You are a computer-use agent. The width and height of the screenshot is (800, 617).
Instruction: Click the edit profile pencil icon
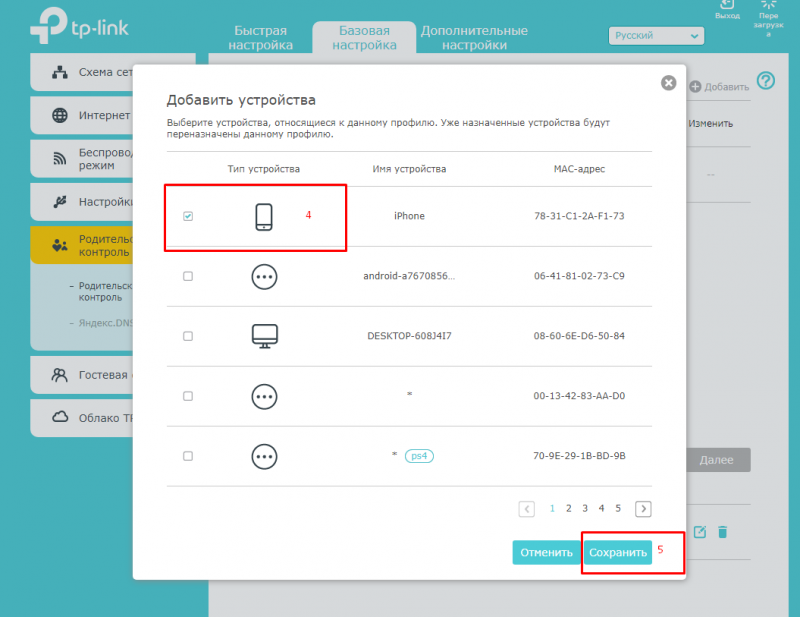click(x=700, y=532)
